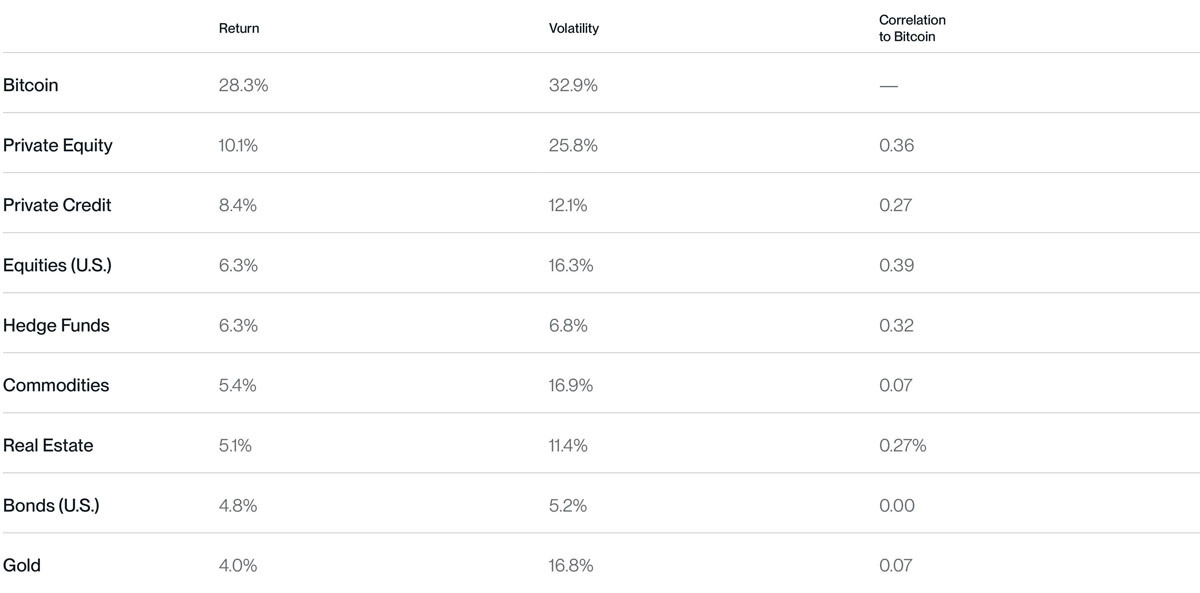Click the Correlation to Bitcoin column header
The width and height of the screenshot is (1200, 593).
pos(912,28)
